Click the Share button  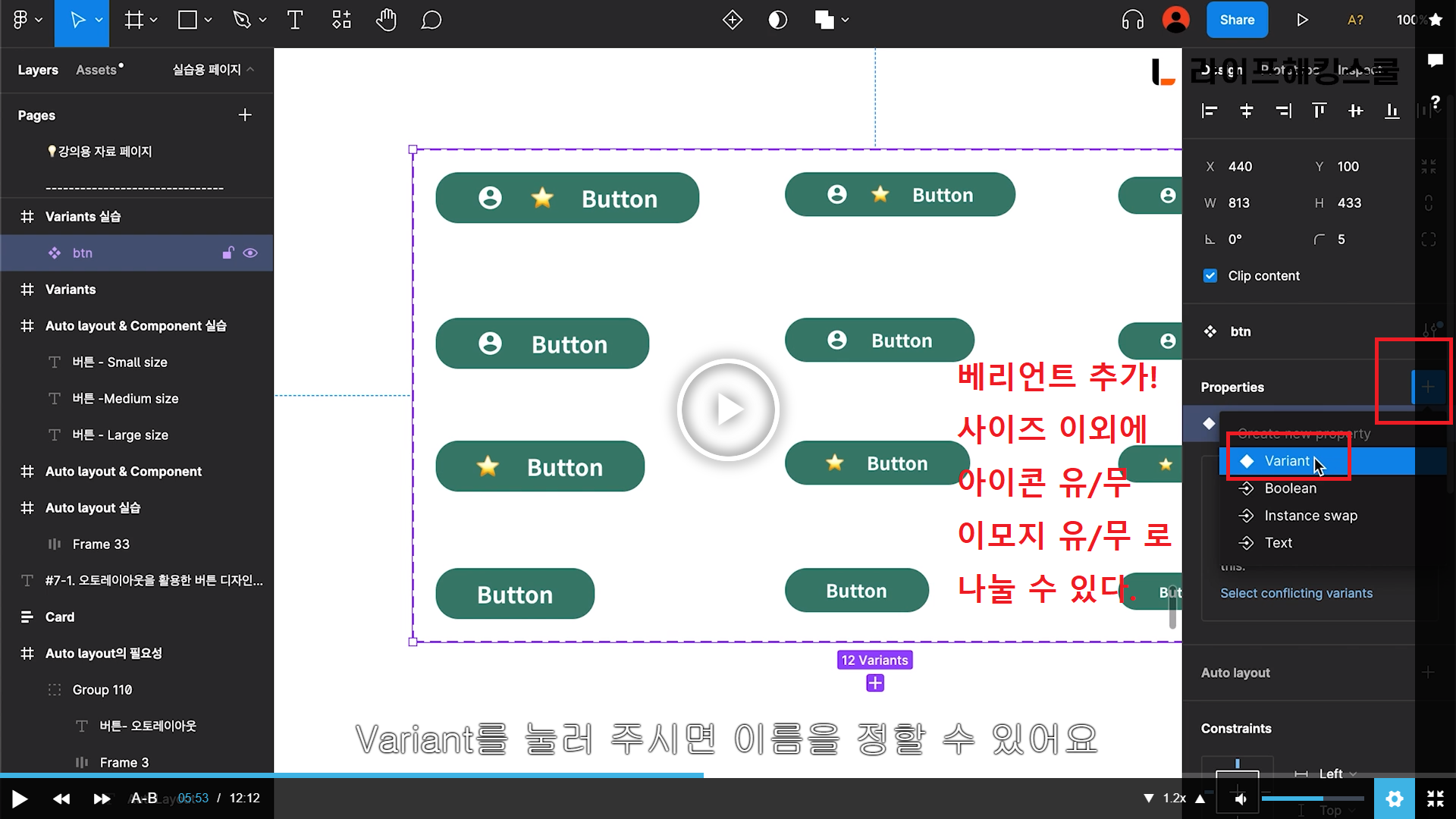pyautogui.click(x=1237, y=20)
